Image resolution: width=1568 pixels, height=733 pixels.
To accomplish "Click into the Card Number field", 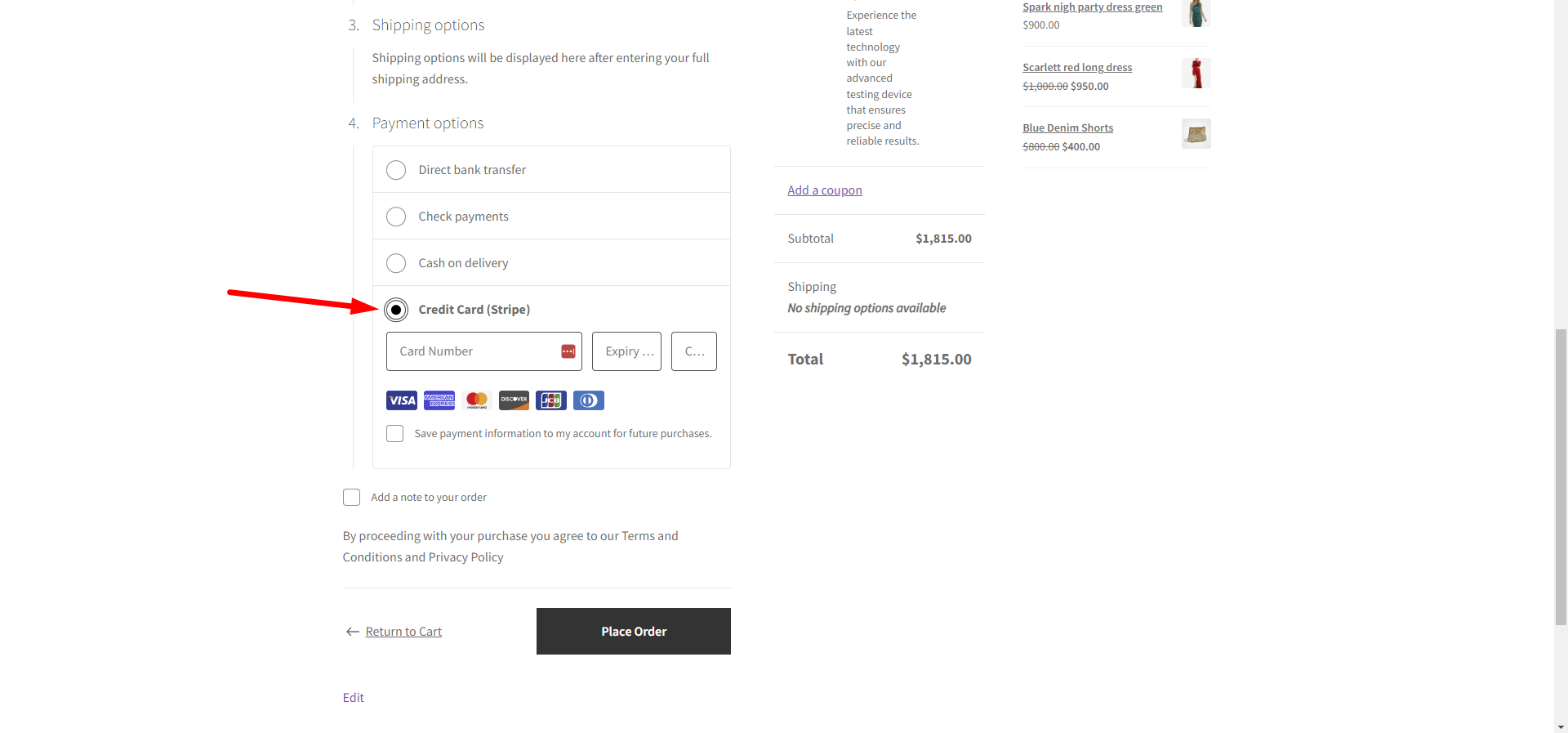I will pos(474,351).
